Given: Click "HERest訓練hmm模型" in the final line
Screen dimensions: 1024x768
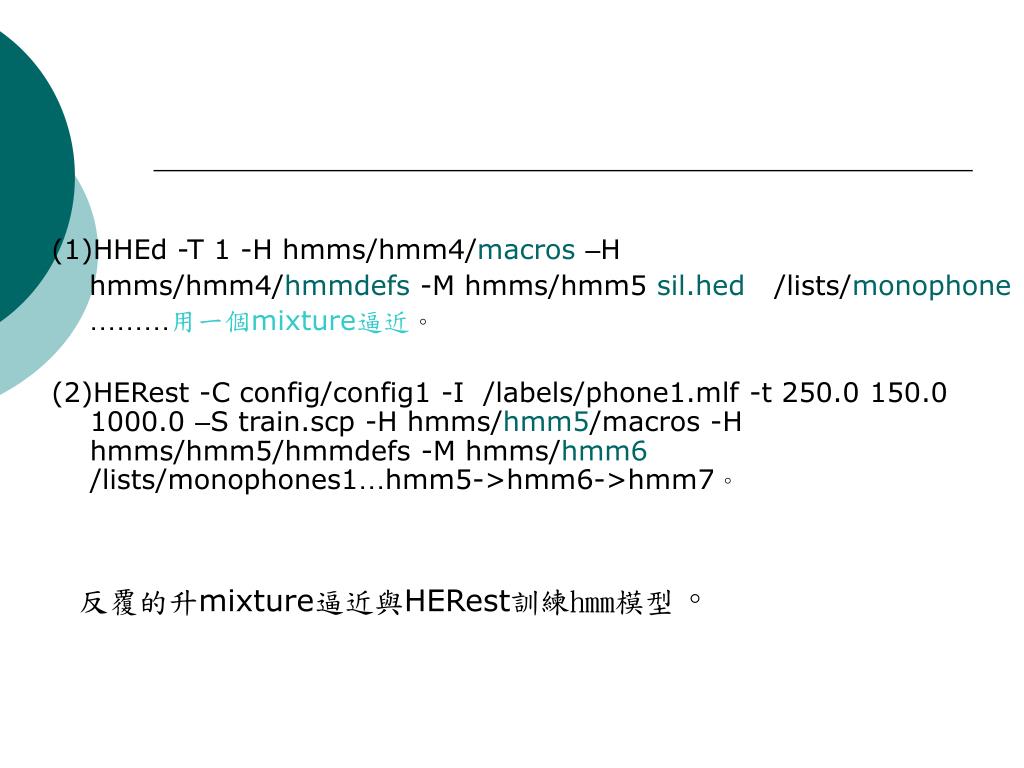Looking at the screenshot, I should point(538,601).
